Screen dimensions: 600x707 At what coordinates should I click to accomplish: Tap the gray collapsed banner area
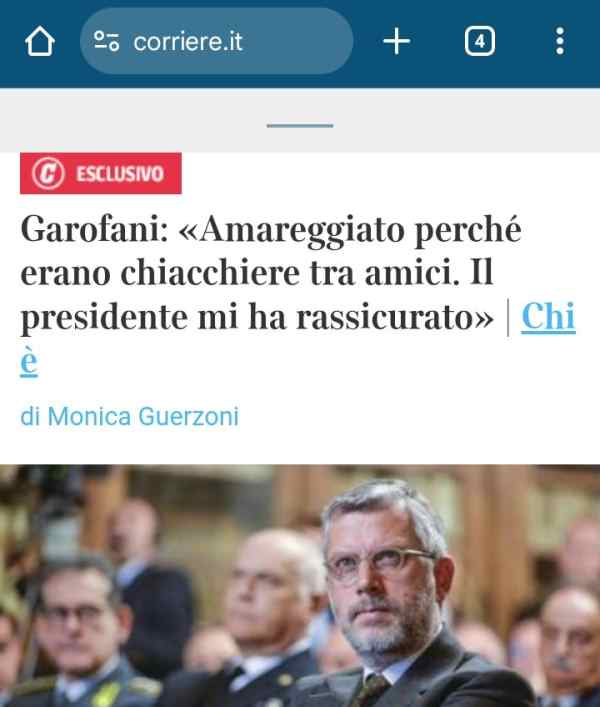[300, 120]
